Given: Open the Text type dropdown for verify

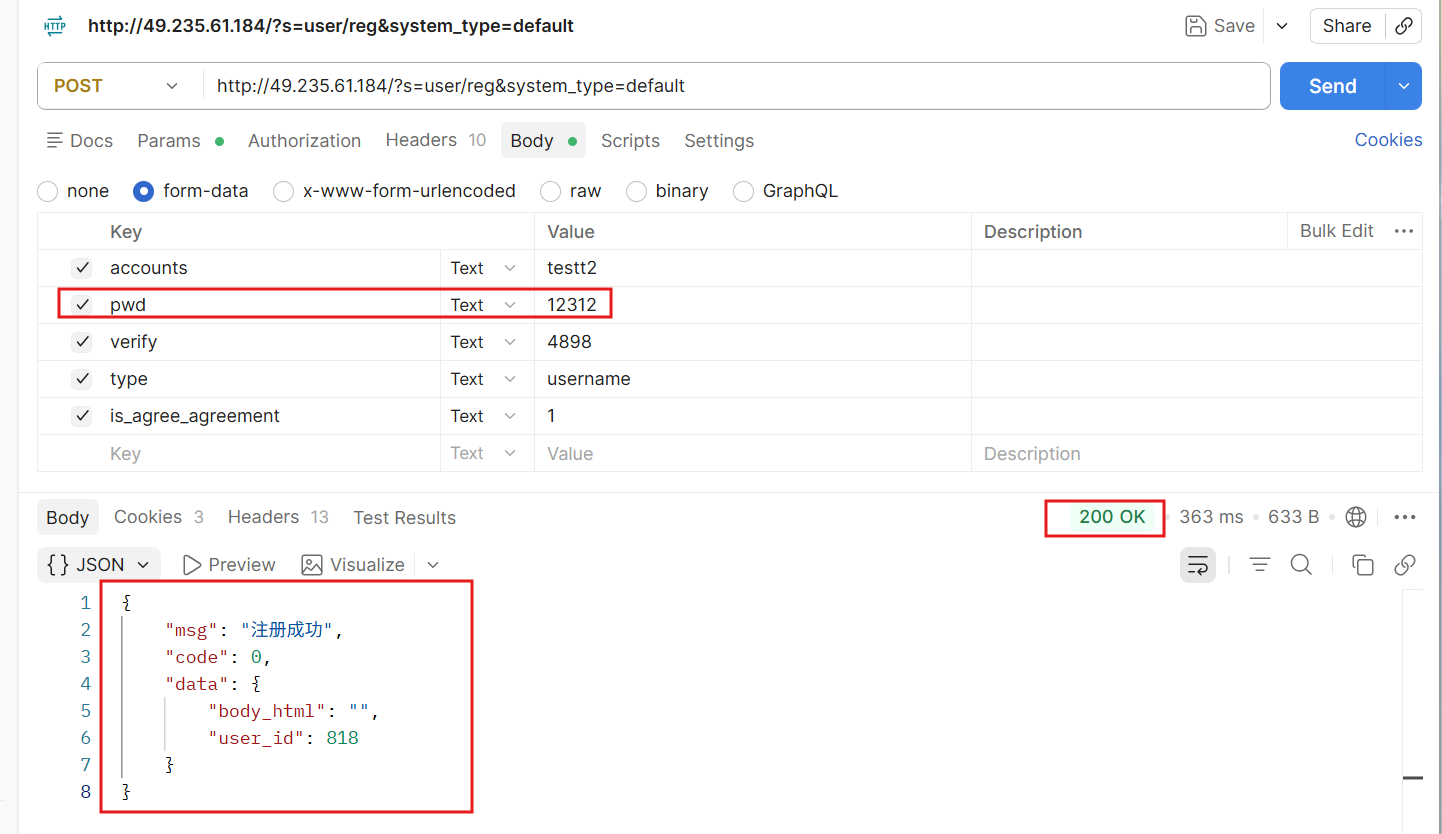Looking at the screenshot, I should click(x=484, y=342).
